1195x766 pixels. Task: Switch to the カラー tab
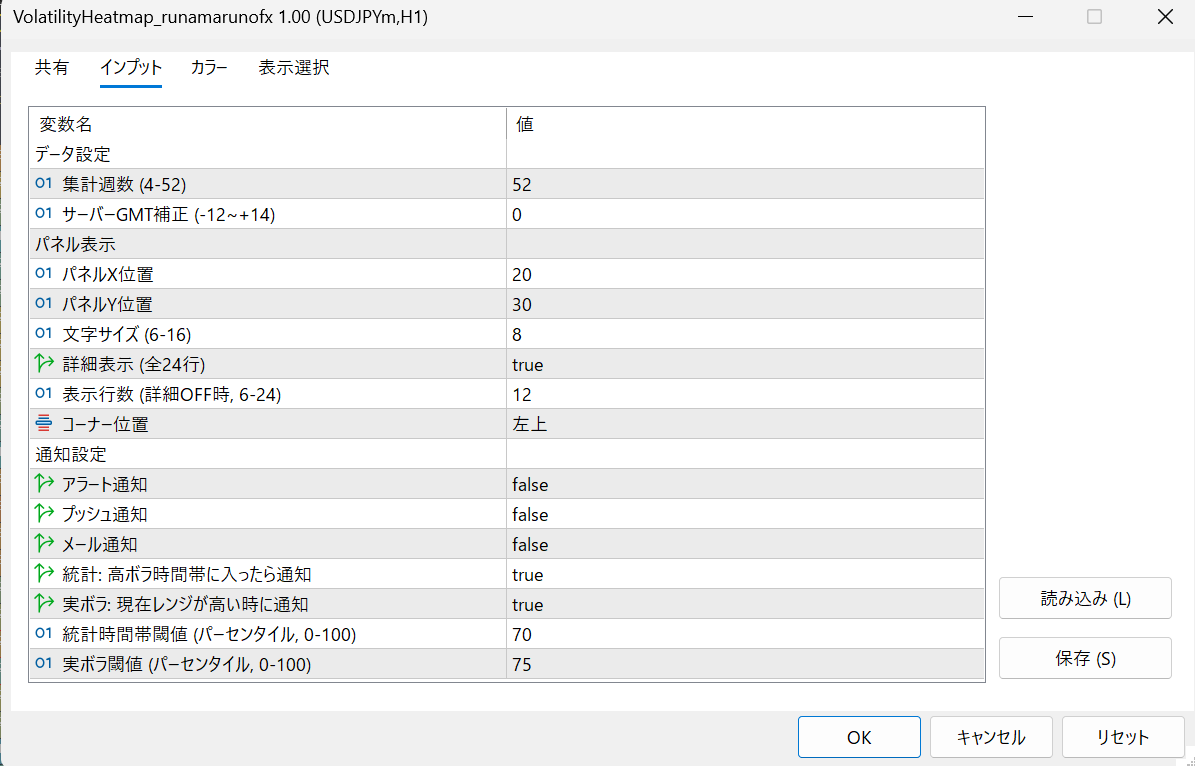point(209,68)
